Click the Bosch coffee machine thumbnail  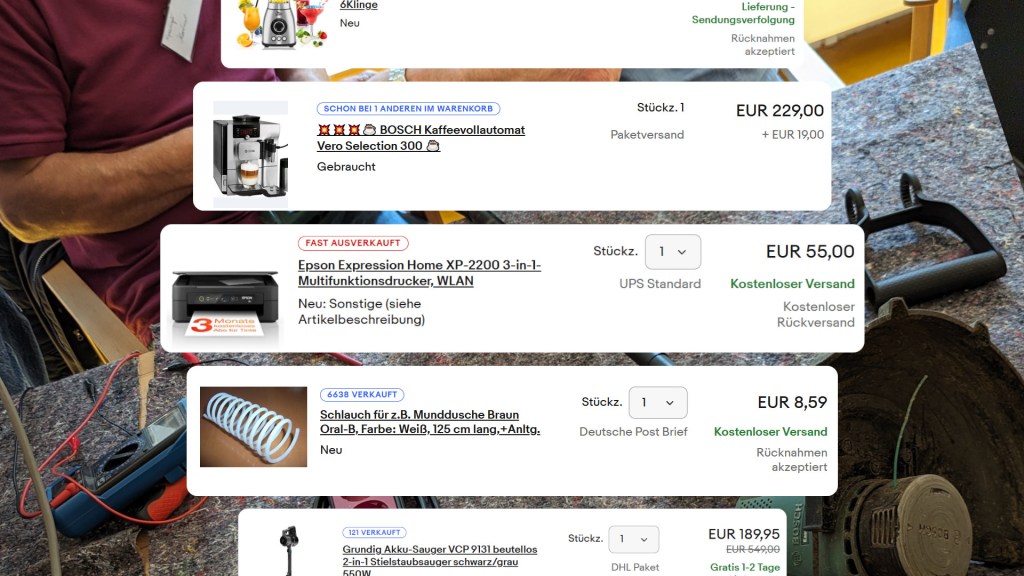click(x=251, y=154)
